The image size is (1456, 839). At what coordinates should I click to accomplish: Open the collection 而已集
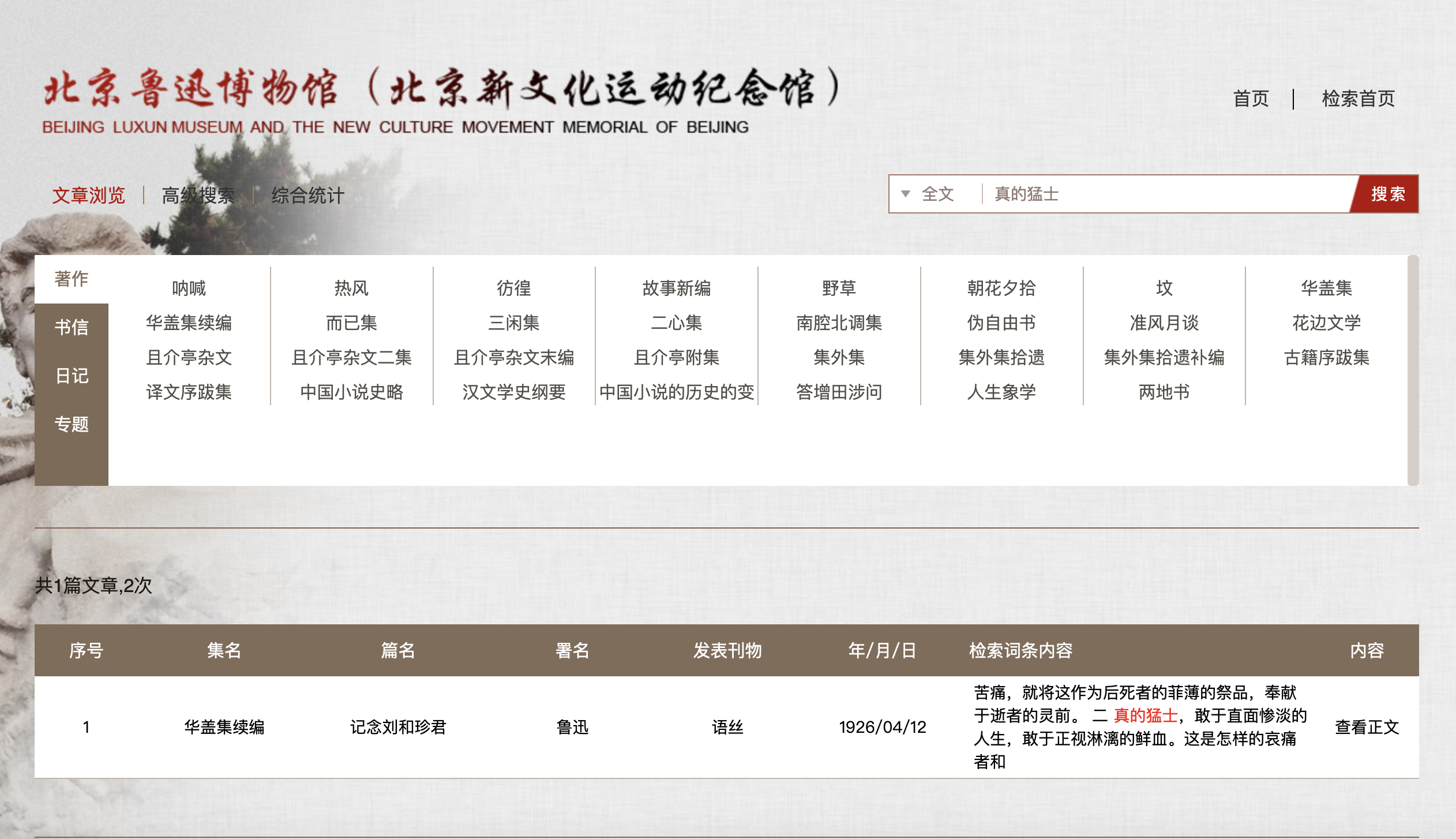351,323
